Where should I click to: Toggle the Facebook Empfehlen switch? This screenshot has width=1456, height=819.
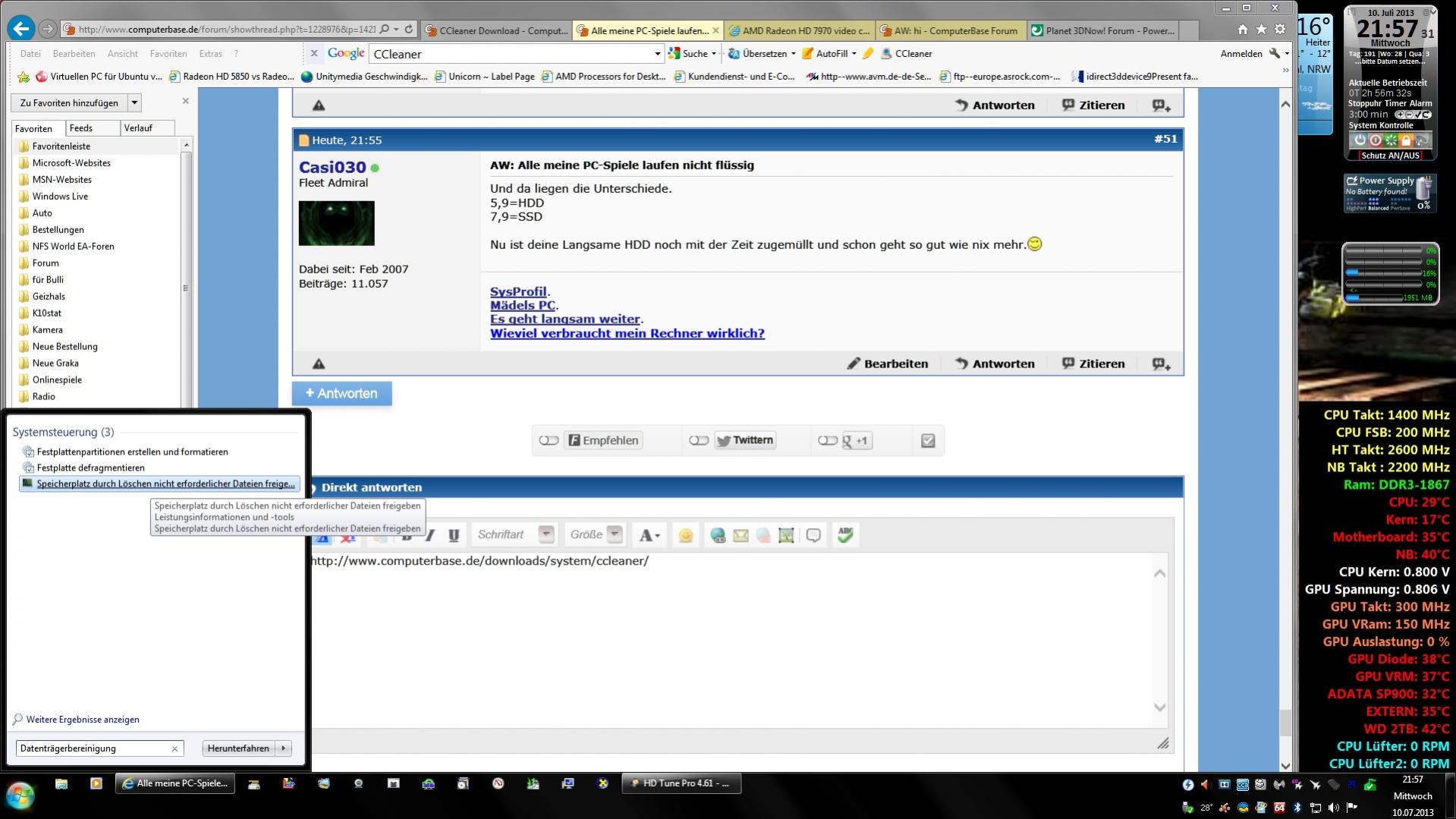click(549, 440)
